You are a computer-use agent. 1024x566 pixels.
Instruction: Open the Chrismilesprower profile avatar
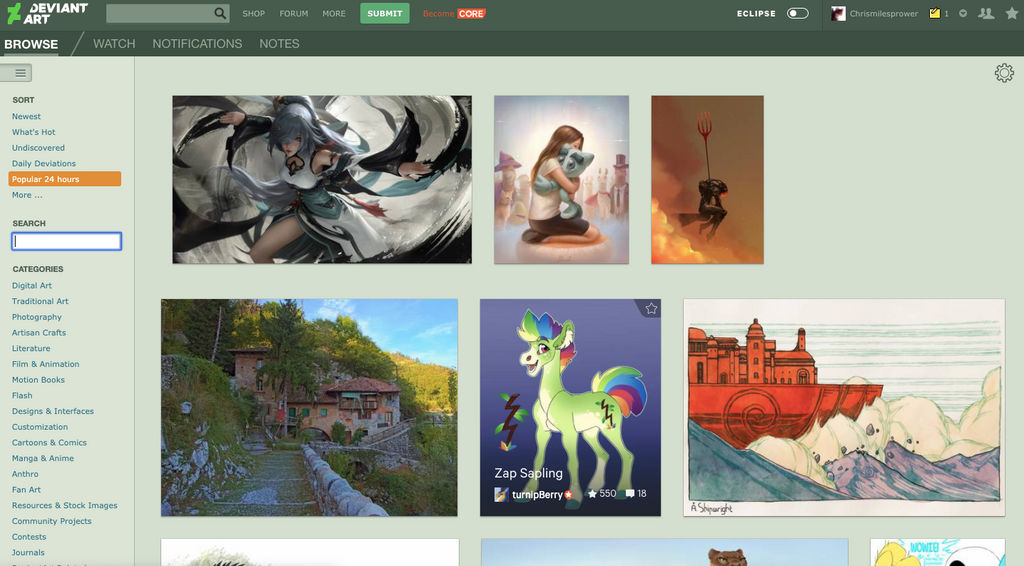(x=838, y=13)
